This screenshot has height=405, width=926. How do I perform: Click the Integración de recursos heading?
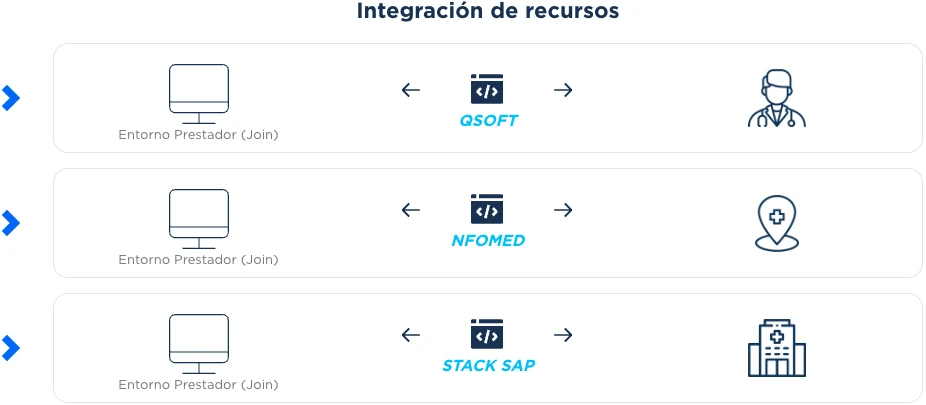coord(488,12)
